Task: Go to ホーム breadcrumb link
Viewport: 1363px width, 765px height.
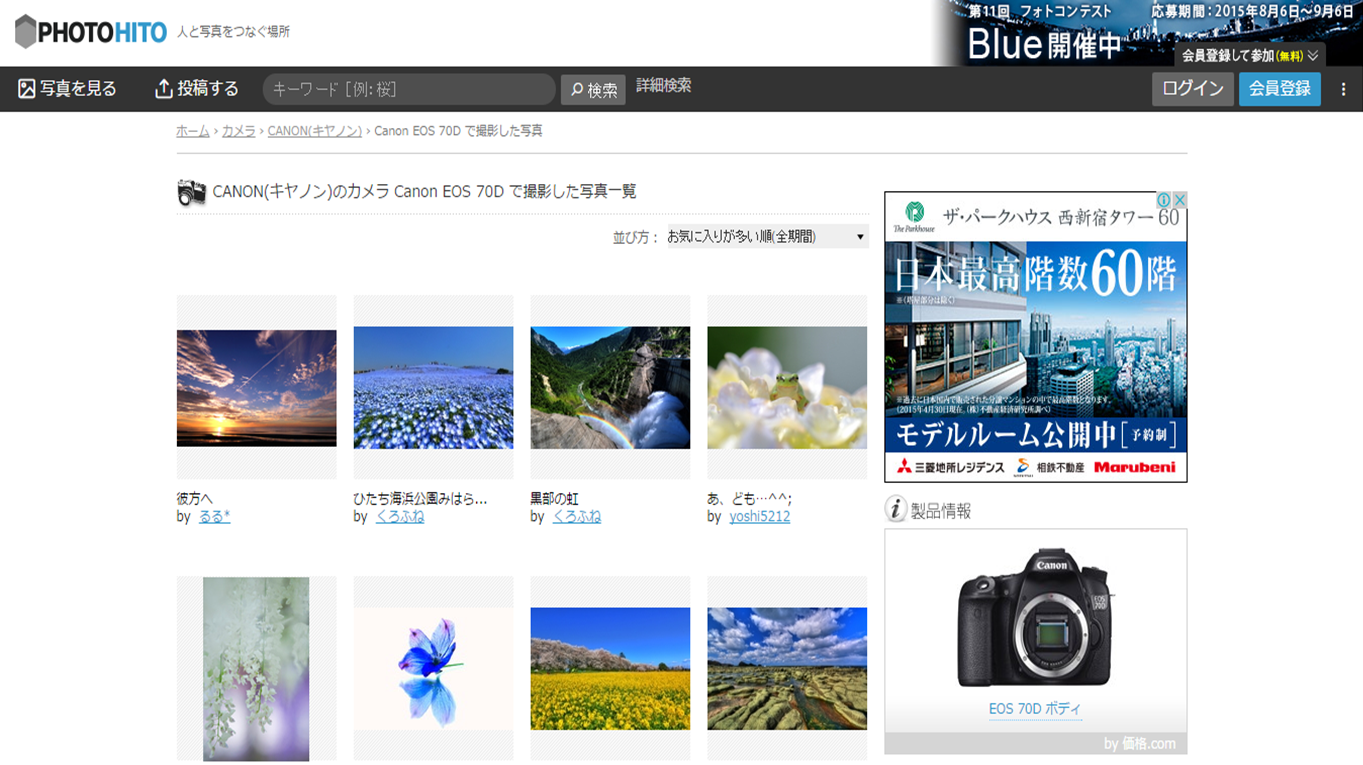Action: pyautogui.click(x=193, y=131)
